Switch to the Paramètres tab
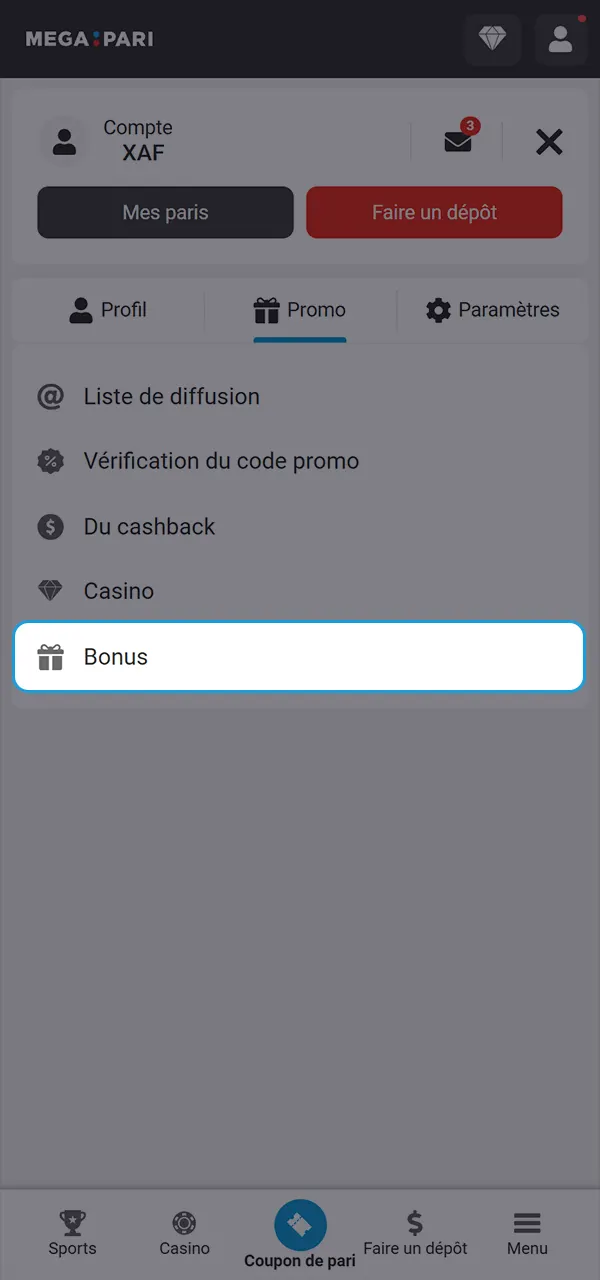The height and width of the screenshot is (1280, 600). (491, 310)
